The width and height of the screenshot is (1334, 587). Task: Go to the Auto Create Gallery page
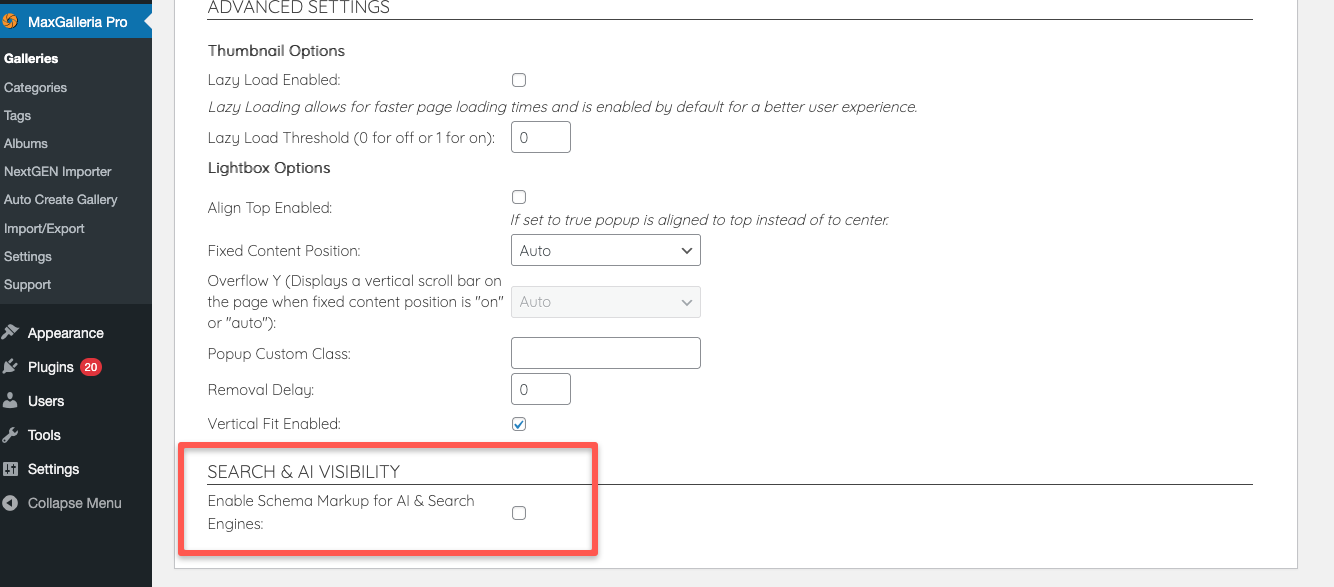[61, 199]
